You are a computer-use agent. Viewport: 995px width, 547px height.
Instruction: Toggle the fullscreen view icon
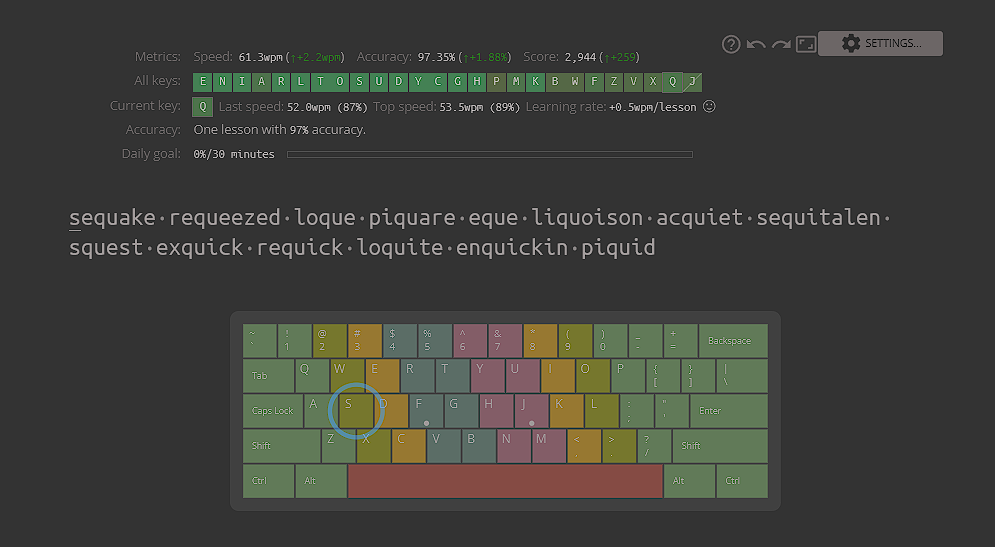pos(806,44)
